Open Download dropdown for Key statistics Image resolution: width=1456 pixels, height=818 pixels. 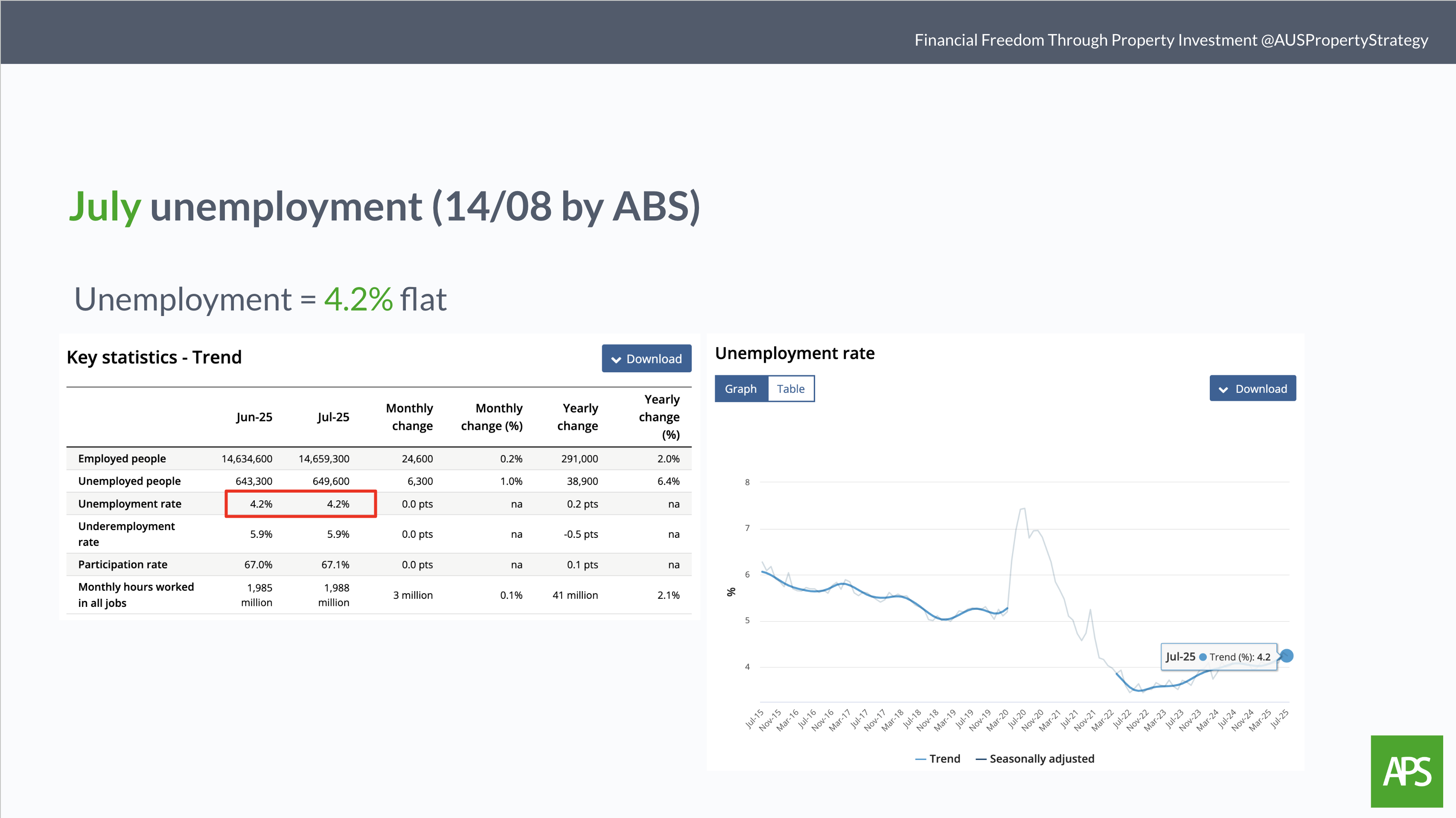[646, 359]
